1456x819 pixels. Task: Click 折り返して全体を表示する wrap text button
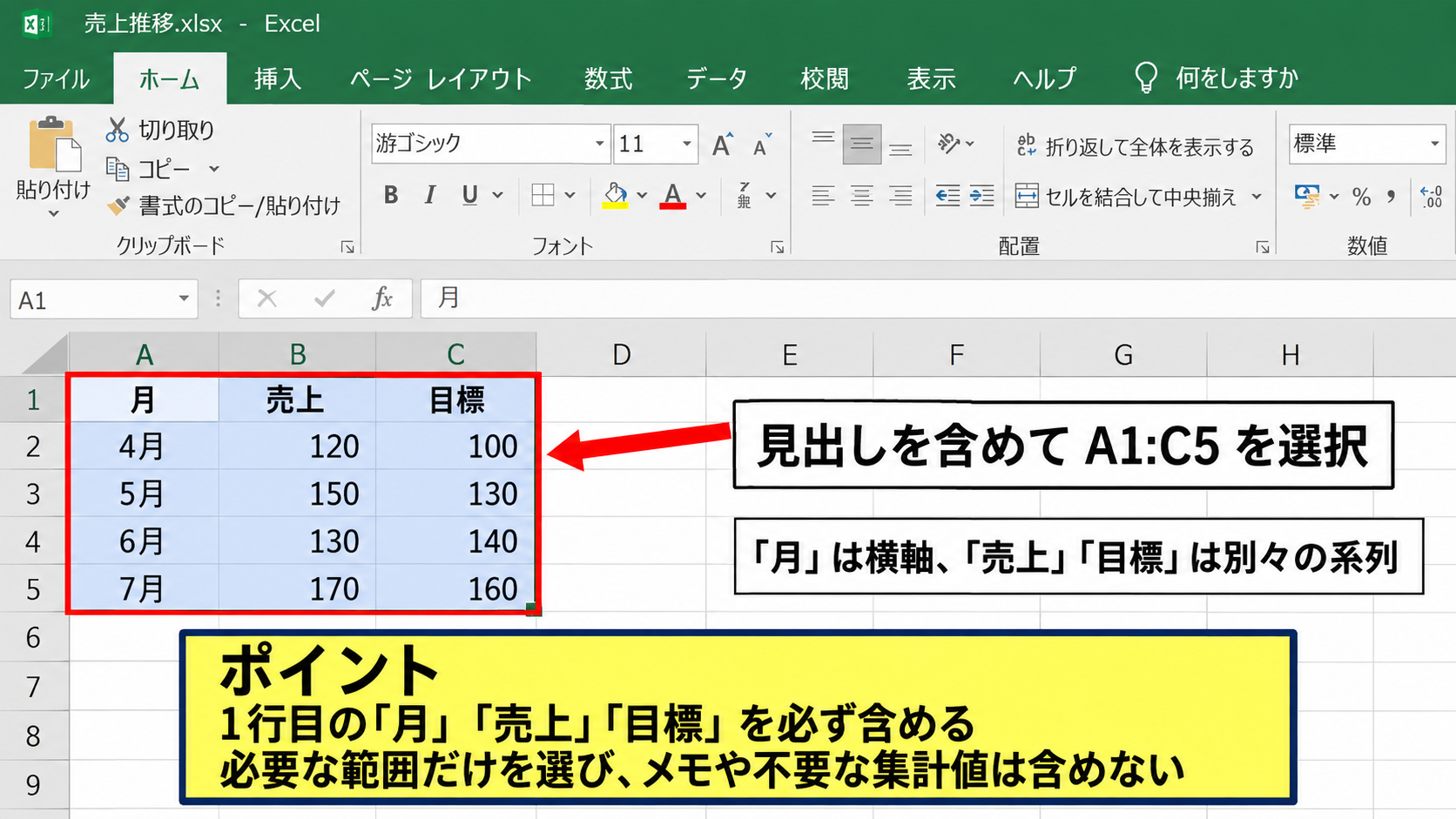[x=1136, y=146]
